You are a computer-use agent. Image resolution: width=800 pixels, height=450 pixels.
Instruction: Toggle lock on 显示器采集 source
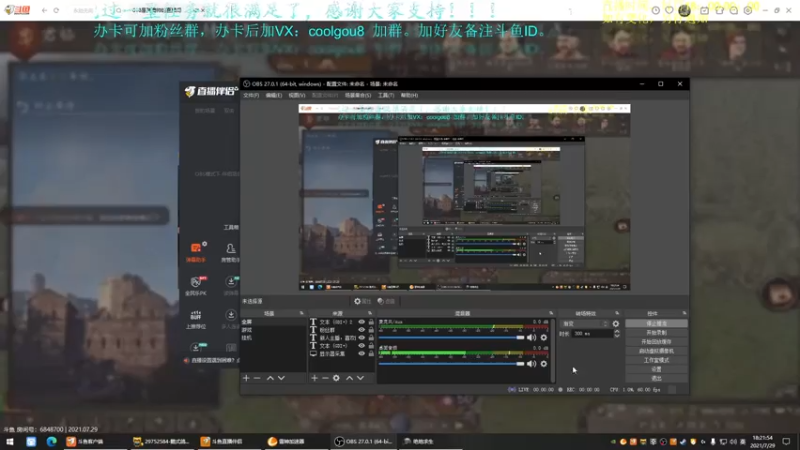coord(371,354)
